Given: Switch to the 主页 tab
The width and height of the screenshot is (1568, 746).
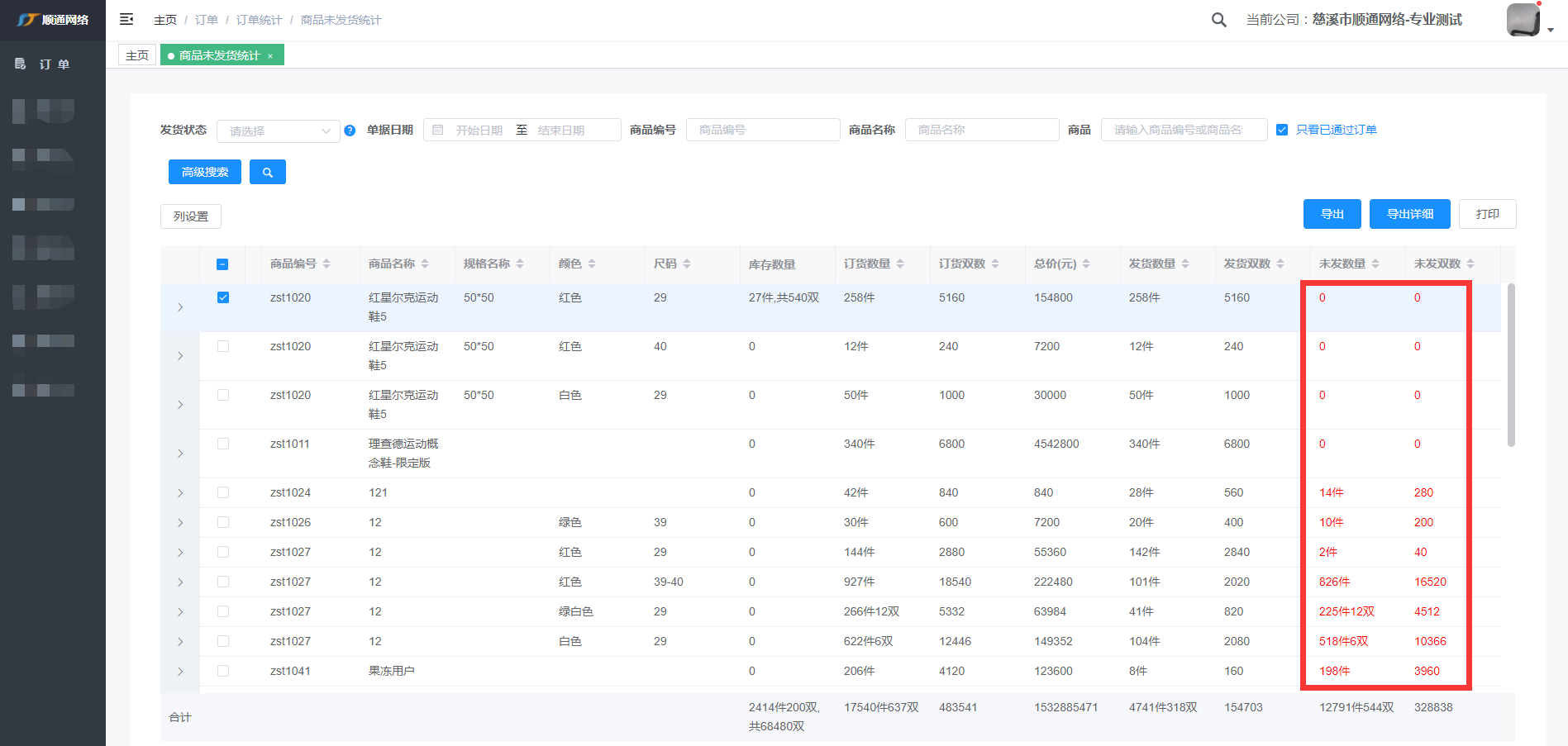Looking at the screenshot, I should [137, 55].
